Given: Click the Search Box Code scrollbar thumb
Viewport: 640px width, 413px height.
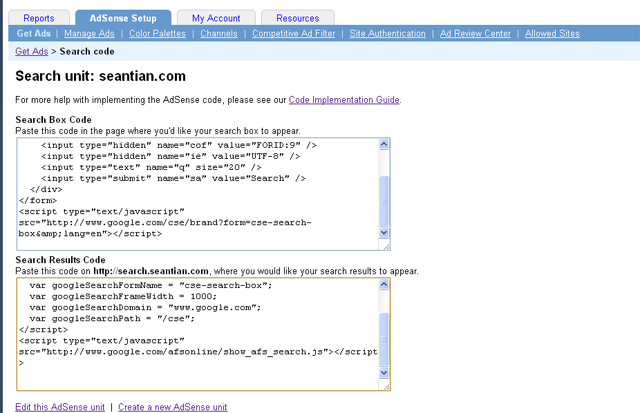Looking at the screenshot, I should point(384,201).
